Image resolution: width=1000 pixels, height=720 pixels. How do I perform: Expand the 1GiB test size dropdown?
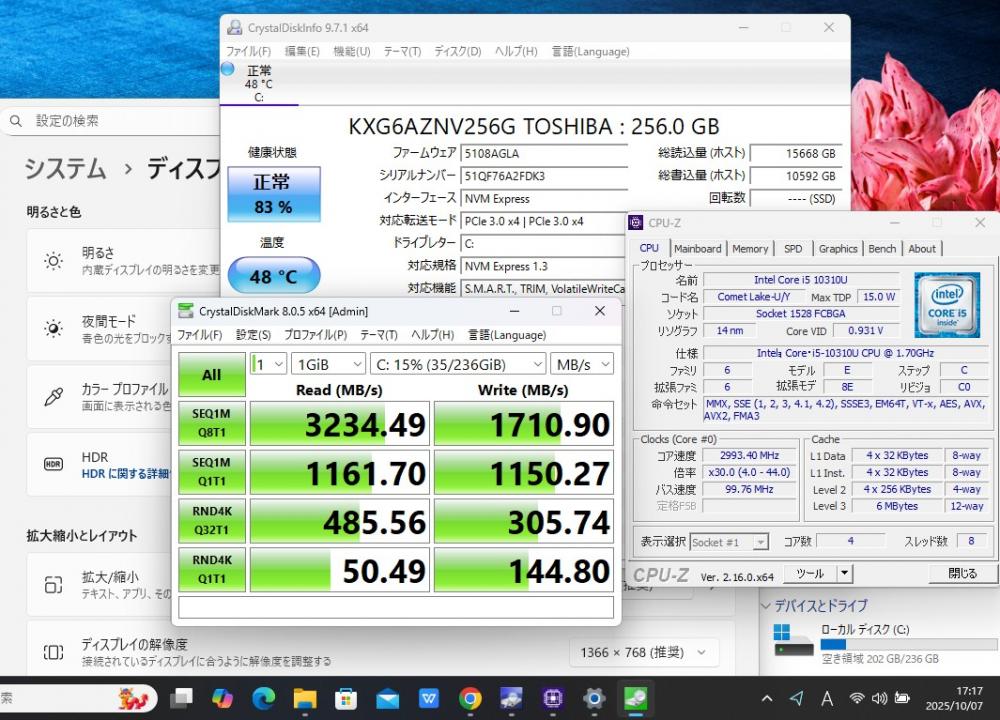(x=327, y=364)
